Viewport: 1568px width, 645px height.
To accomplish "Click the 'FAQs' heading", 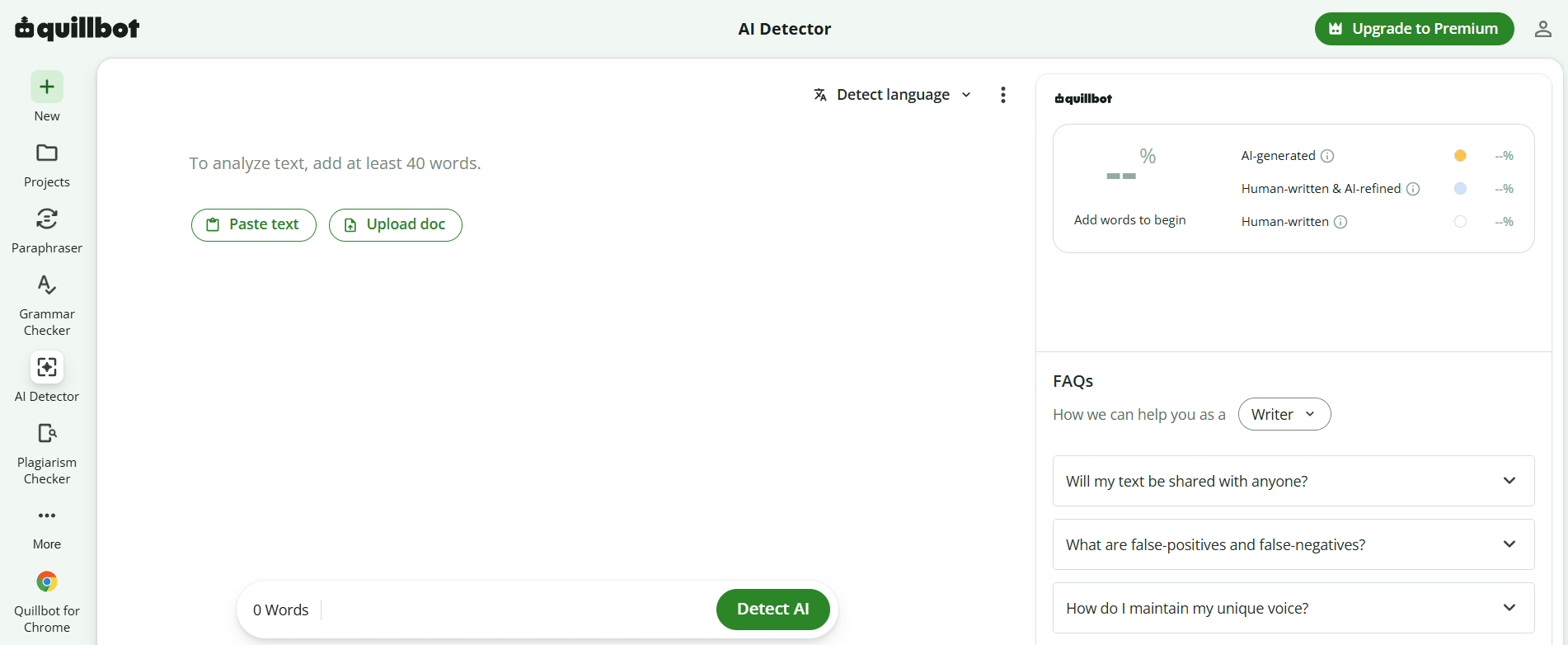I will click(x=1073, y=381).
